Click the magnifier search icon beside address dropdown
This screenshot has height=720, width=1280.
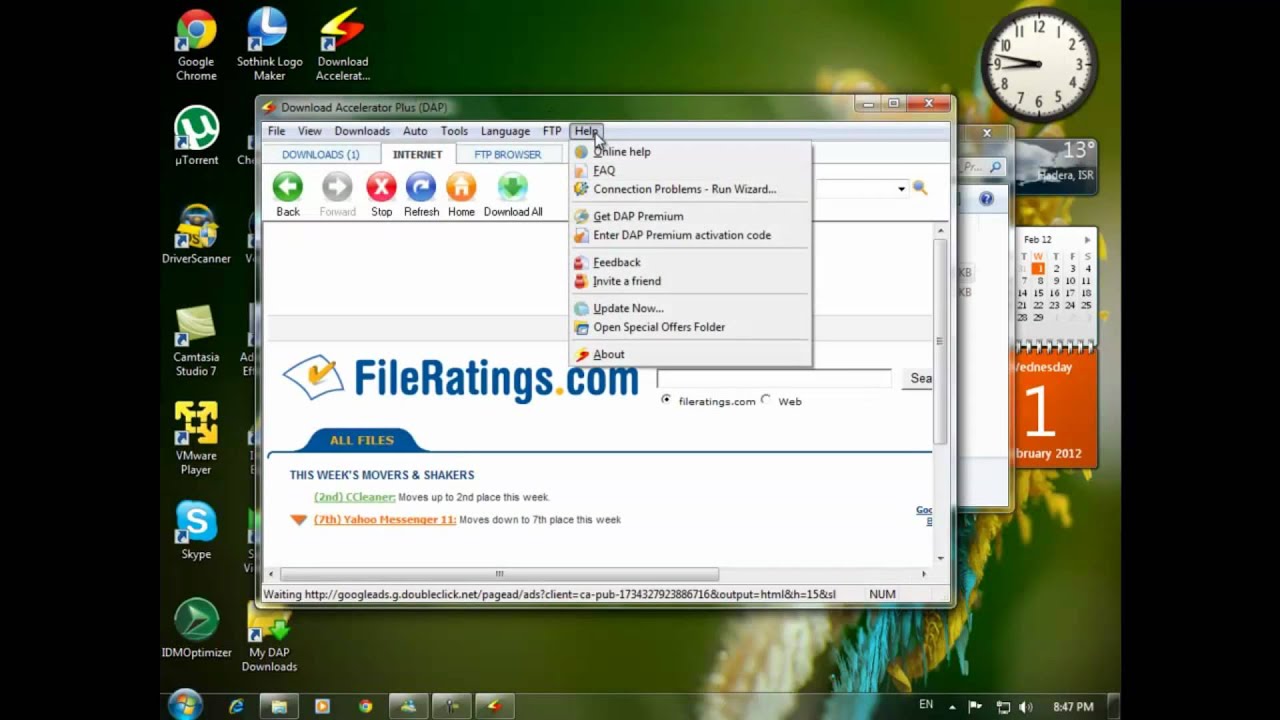920,188
